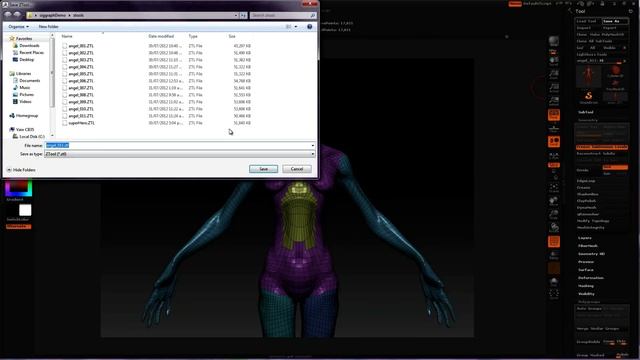Open the File name dropdown arrow
Viewport: 640px width, 360px height.
(x=313, y=145)
